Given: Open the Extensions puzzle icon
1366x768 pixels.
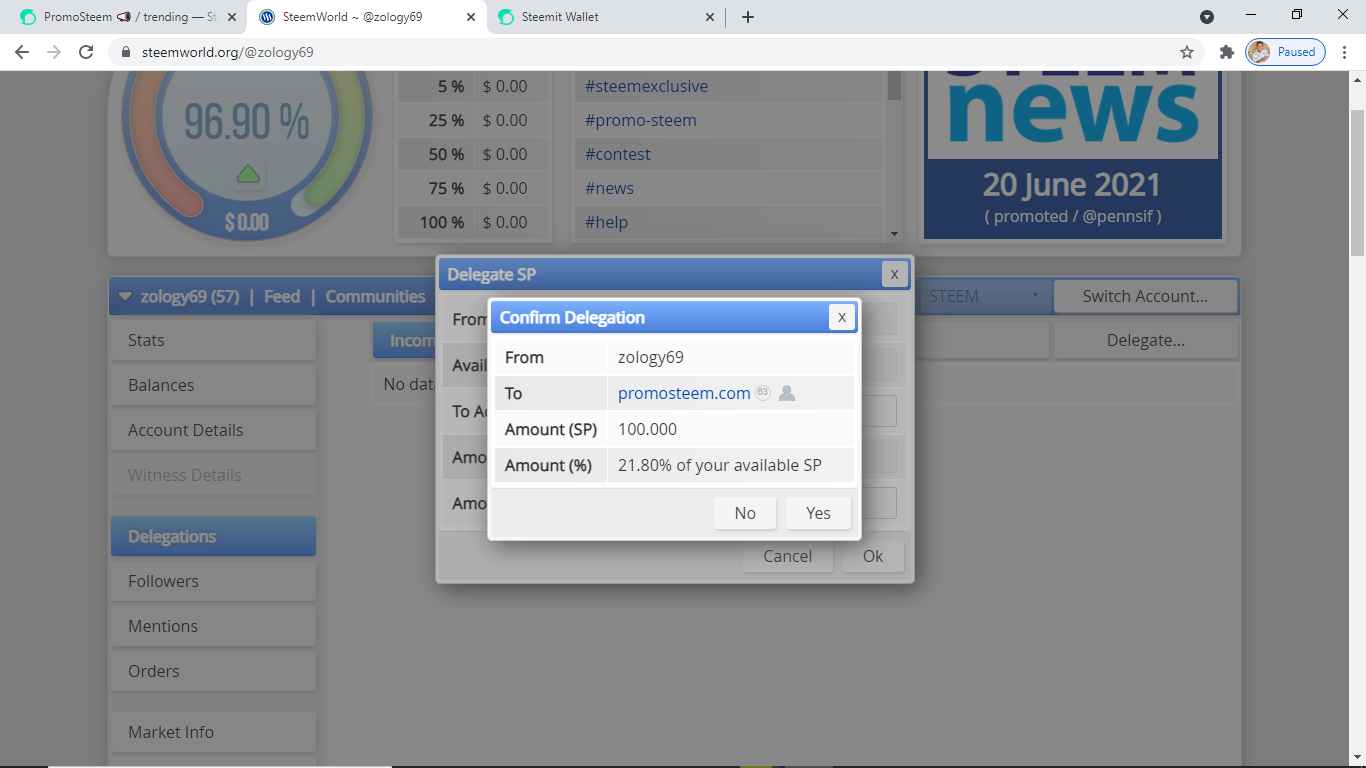Looking at the screenshot, I should [x=1226, y=52].
